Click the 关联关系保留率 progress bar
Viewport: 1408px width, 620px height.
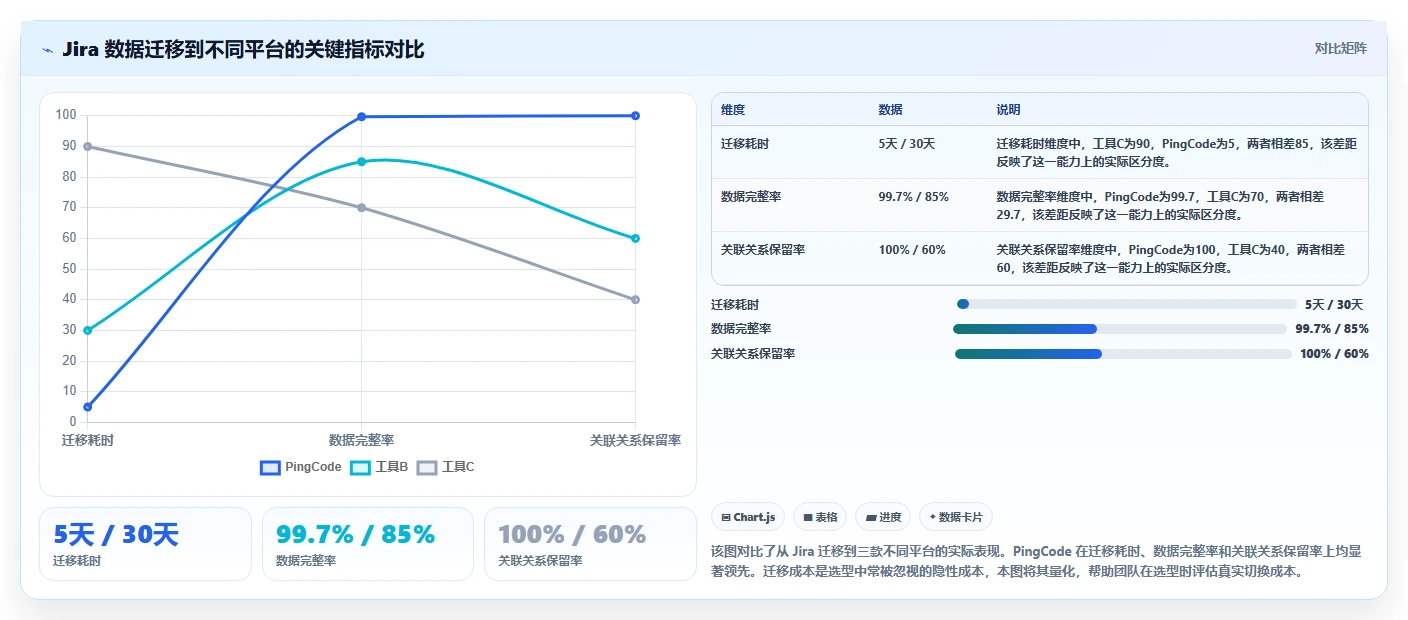click(x=1123, y=354)
